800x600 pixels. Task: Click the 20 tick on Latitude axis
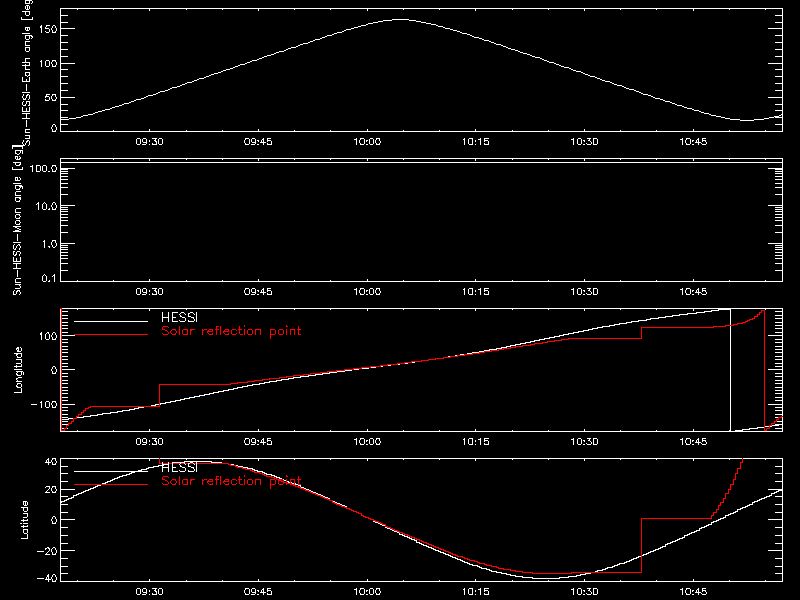click(52, 490)
